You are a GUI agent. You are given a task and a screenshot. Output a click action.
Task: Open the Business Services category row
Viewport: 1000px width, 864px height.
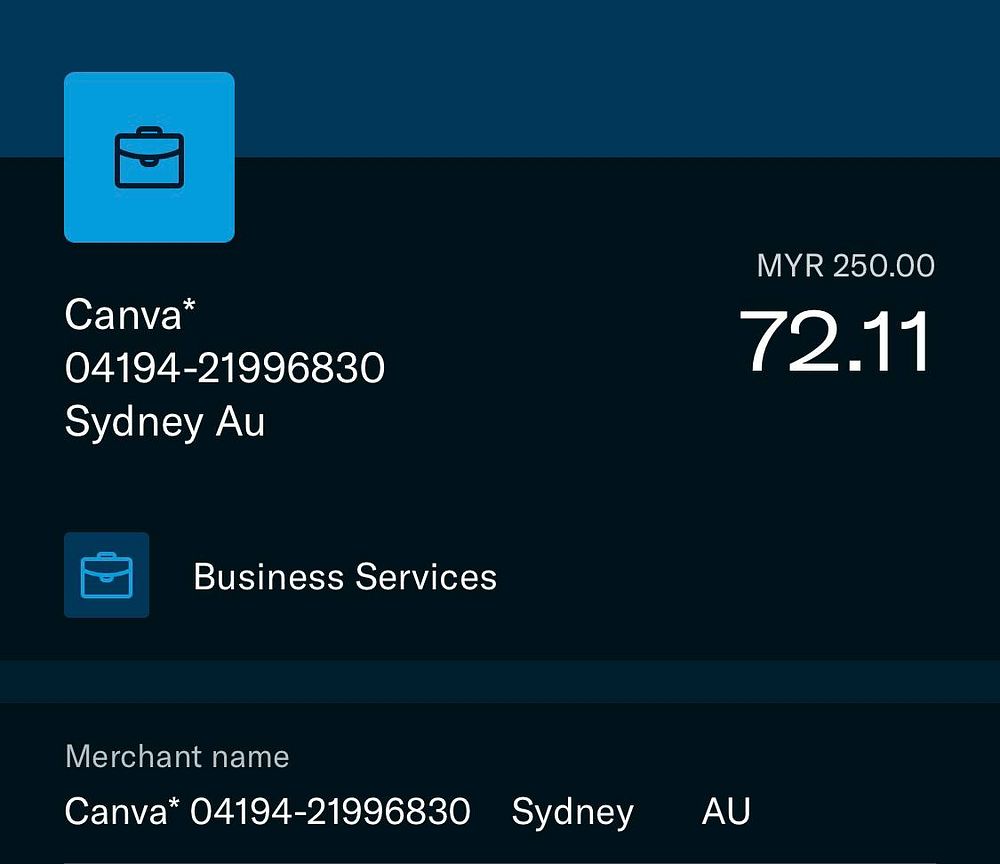click(x=500, y=575)
